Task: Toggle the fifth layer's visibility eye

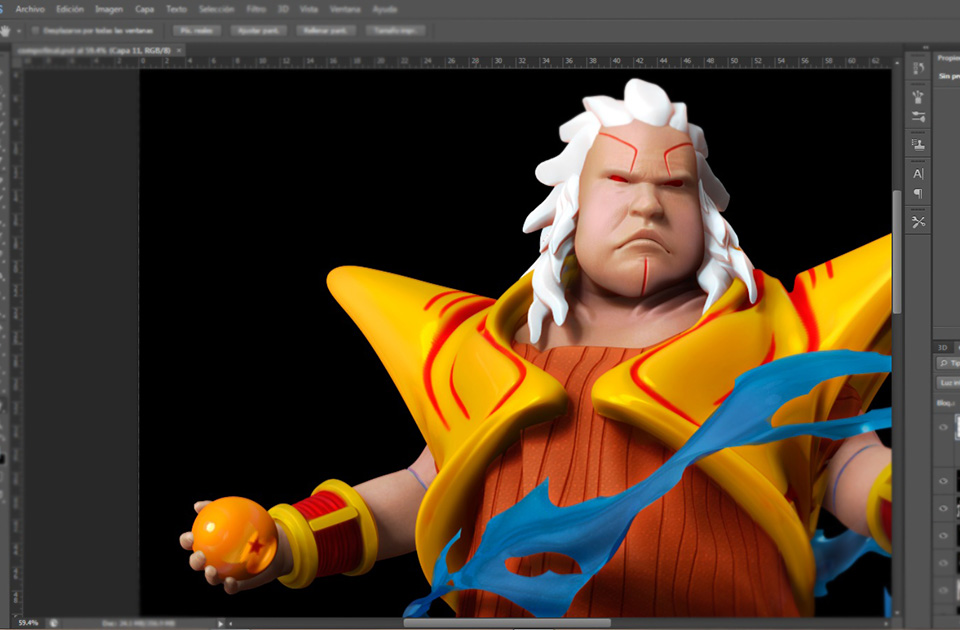Action: 943,563
